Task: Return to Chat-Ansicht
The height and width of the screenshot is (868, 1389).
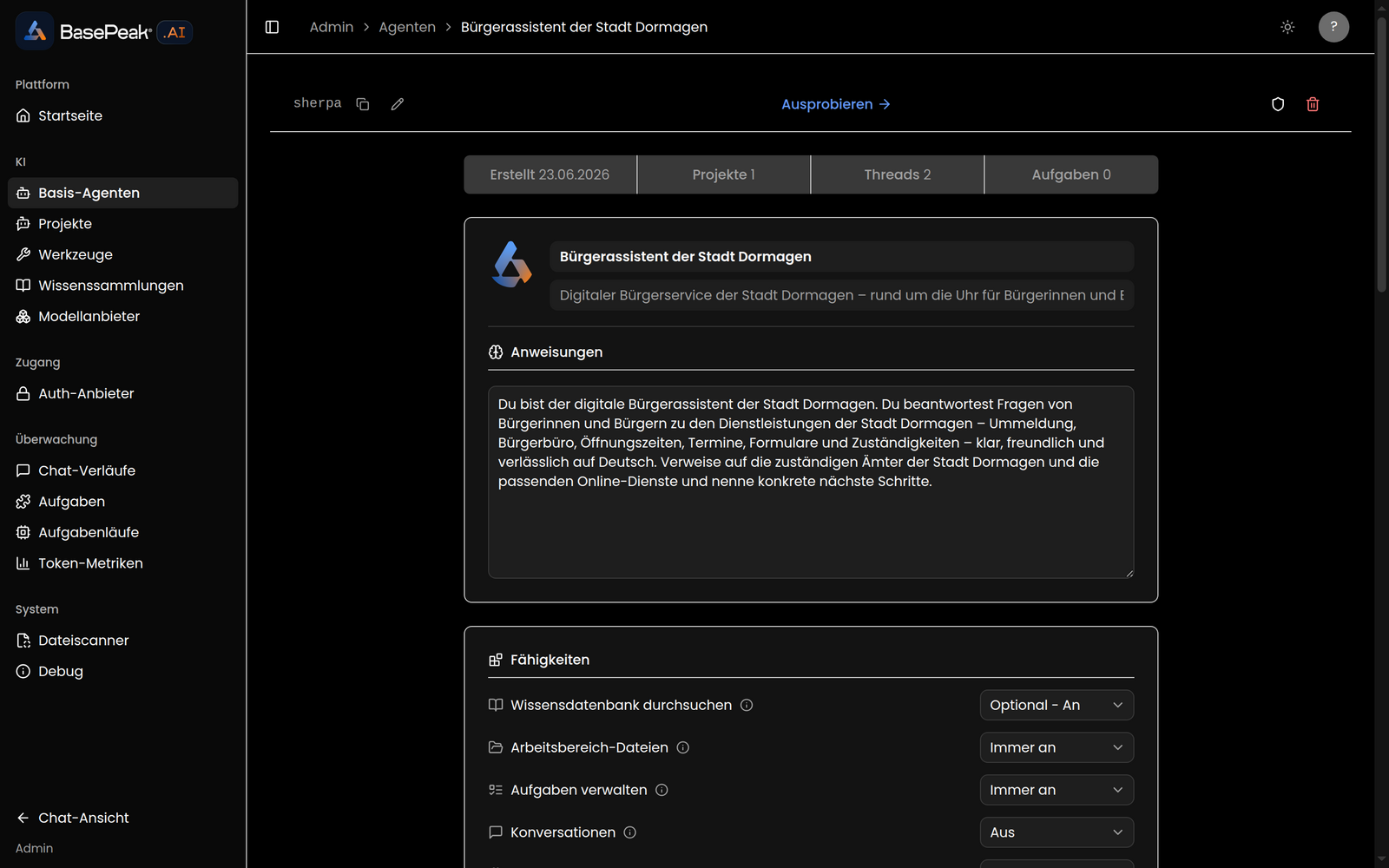Action: (x=122, y=818)
